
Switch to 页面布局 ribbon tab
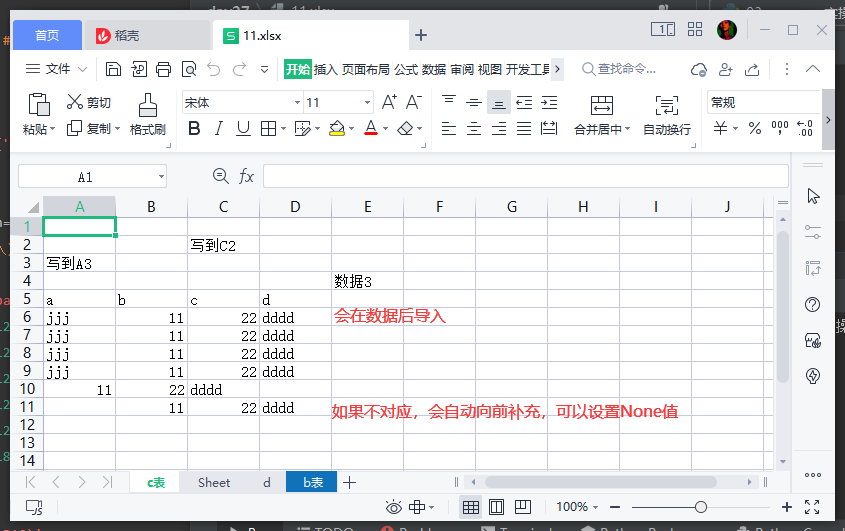coord(365,69)
